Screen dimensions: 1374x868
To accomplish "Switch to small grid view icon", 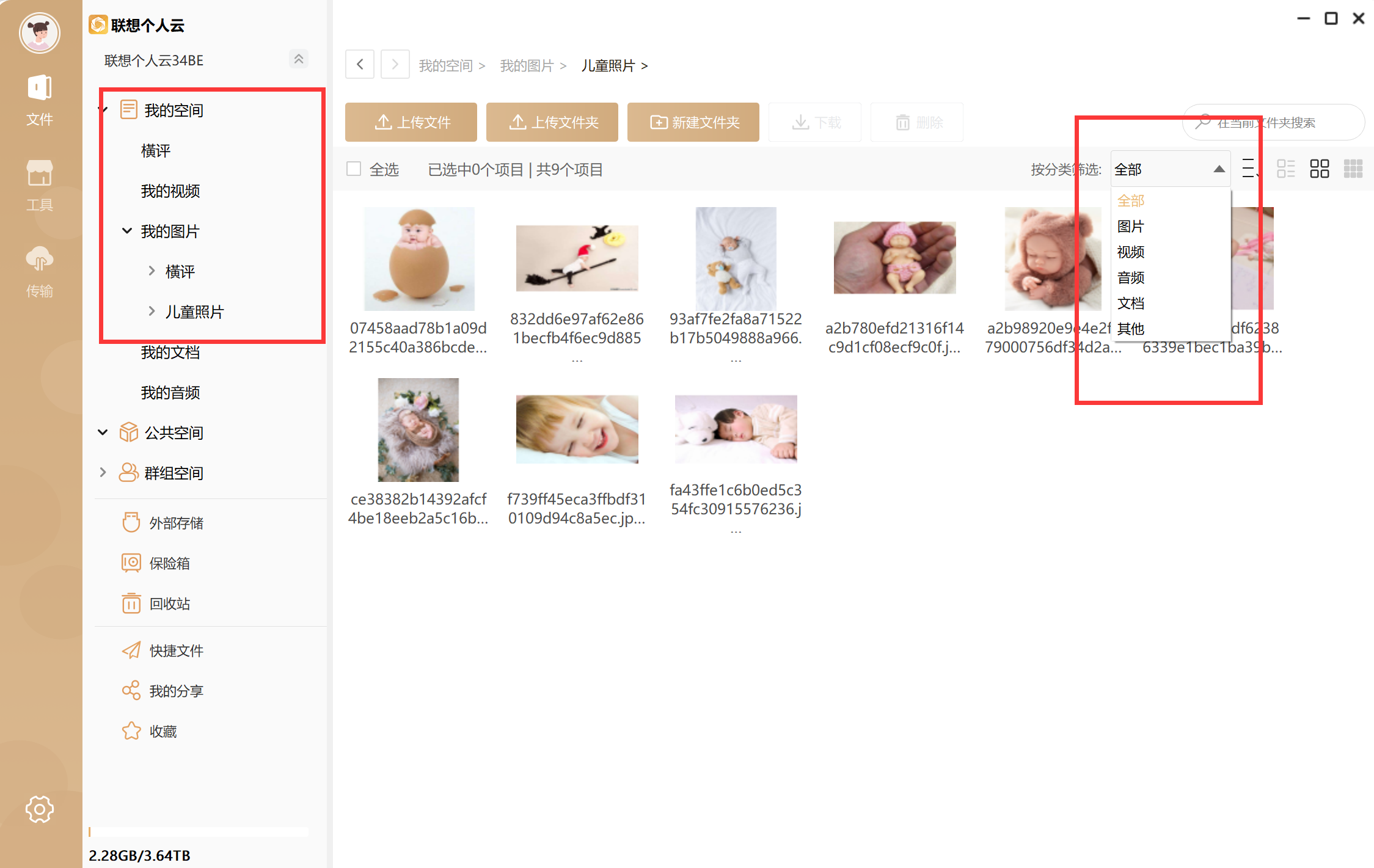I will (1353, 169).
